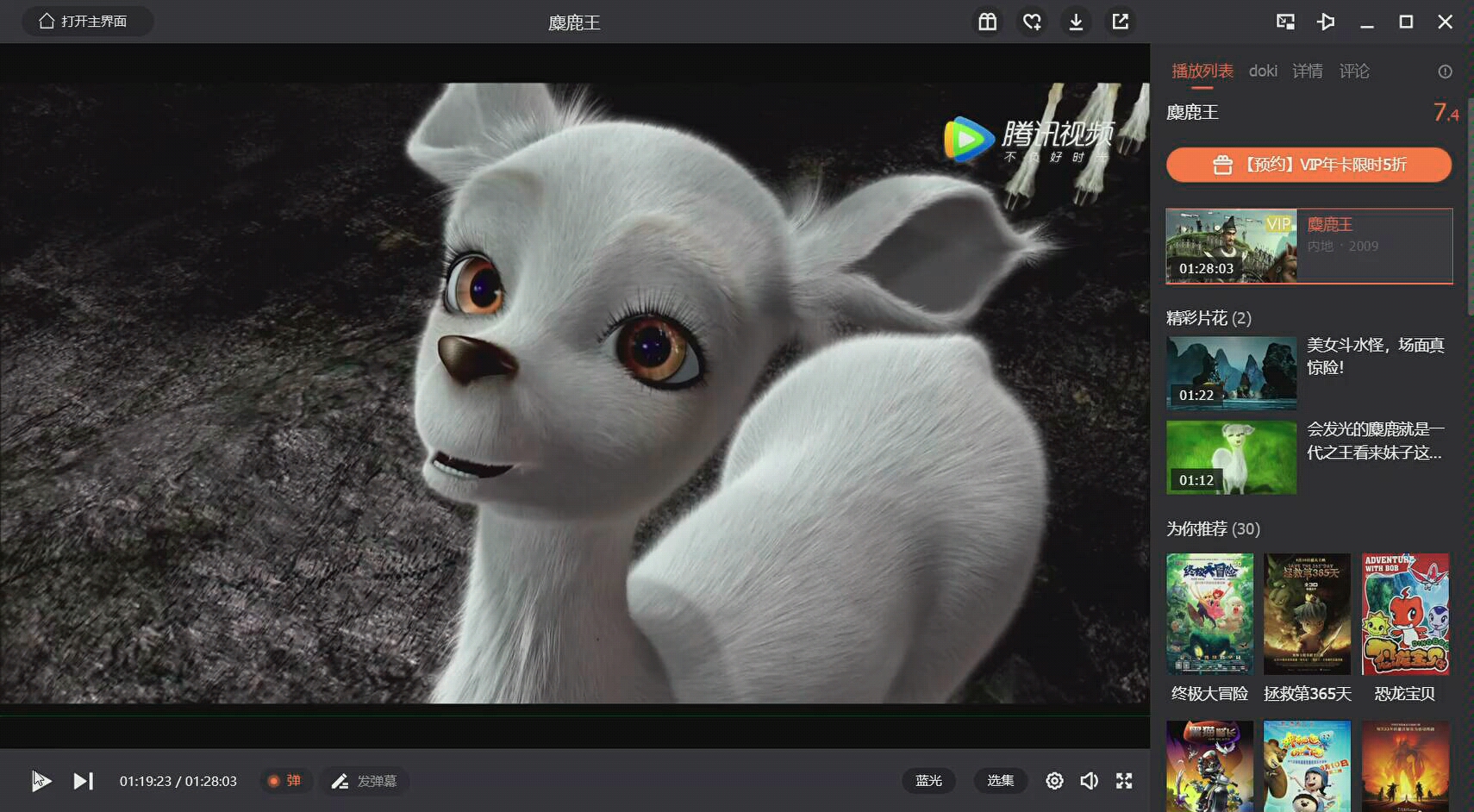
Task: Click the playback time 01:19:23 / 01:28:03
Action: (178, 781)
